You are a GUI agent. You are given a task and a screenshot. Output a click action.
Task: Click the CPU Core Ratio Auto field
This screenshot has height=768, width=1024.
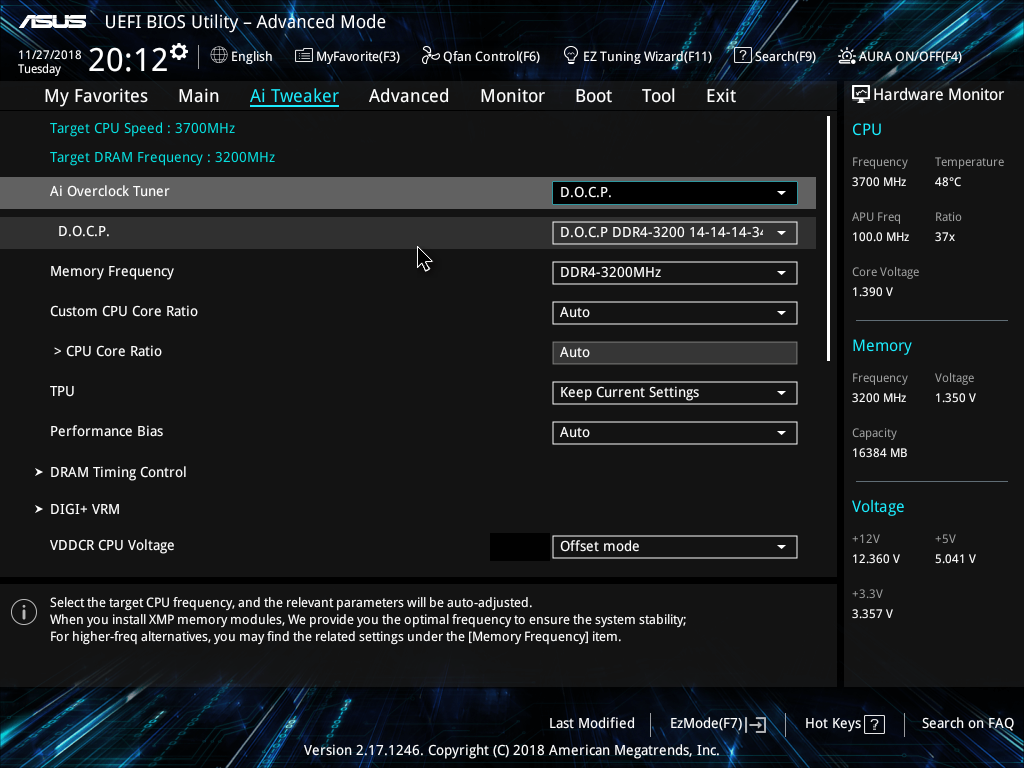(675, 353)
